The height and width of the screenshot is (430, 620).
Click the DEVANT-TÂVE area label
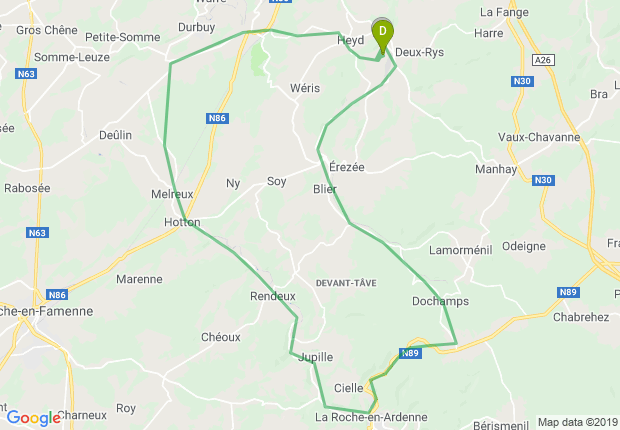click(x=346, y=283)
